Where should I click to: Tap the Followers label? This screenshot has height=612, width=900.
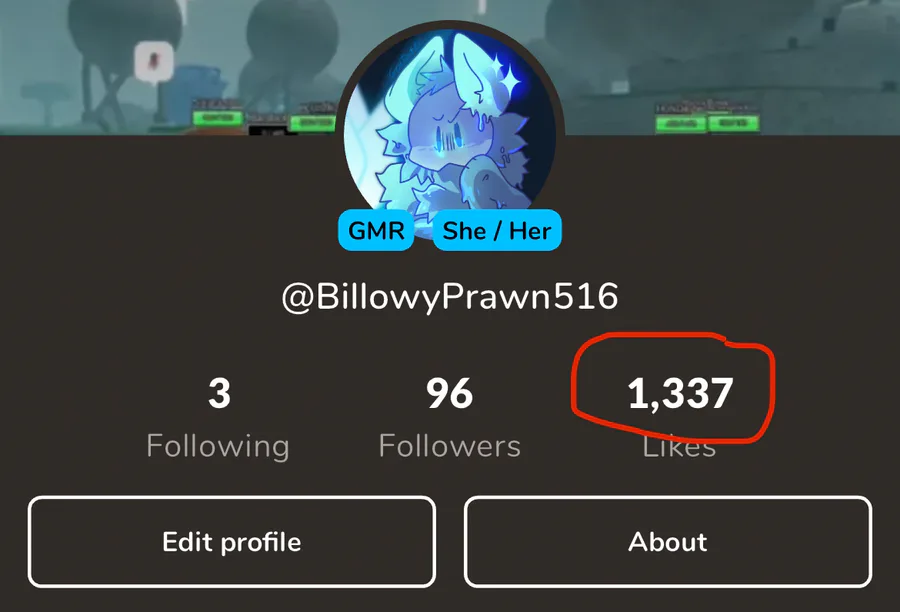(x=449, y=446)
